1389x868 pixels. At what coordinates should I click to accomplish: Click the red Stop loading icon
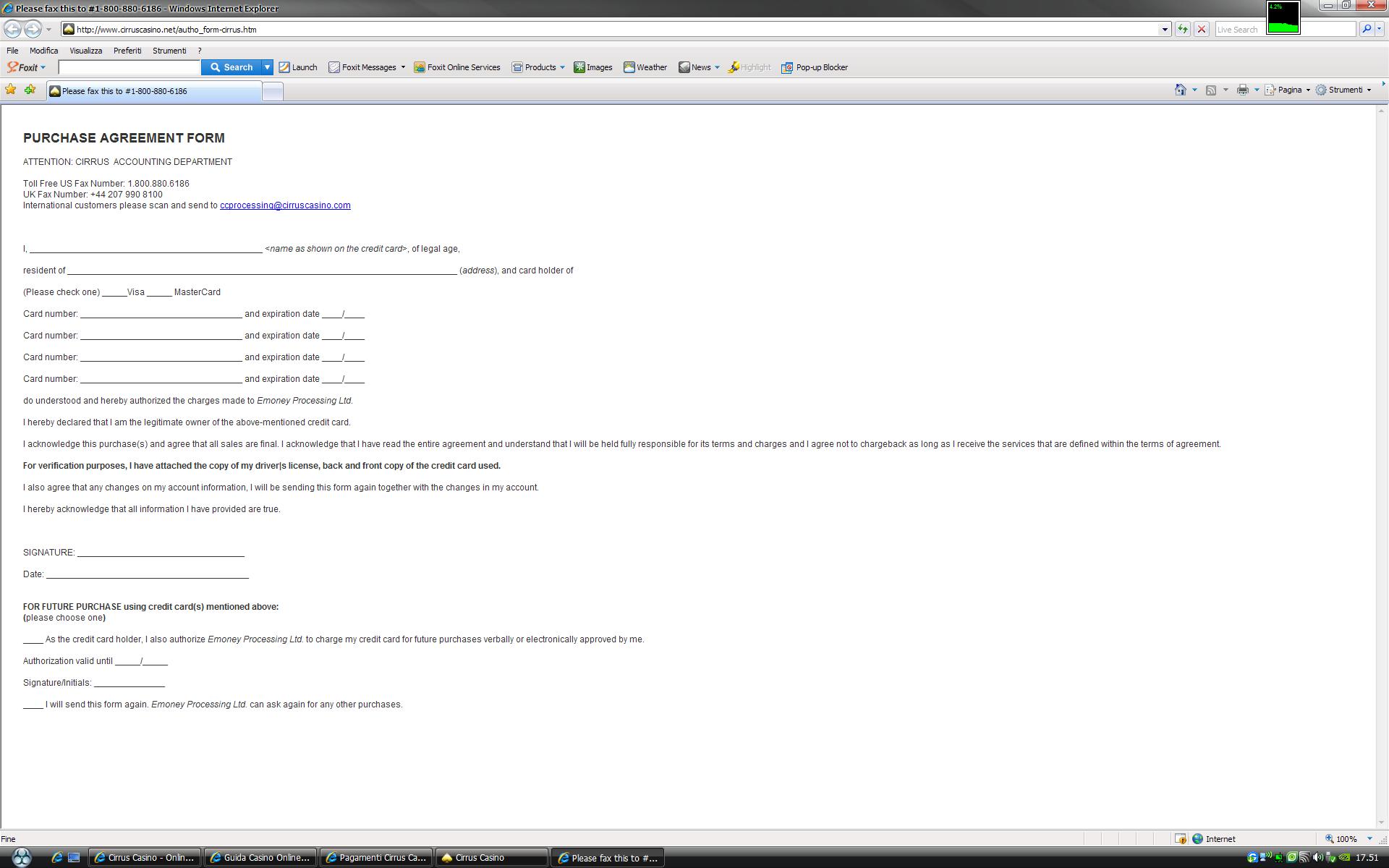(1202, 30)
